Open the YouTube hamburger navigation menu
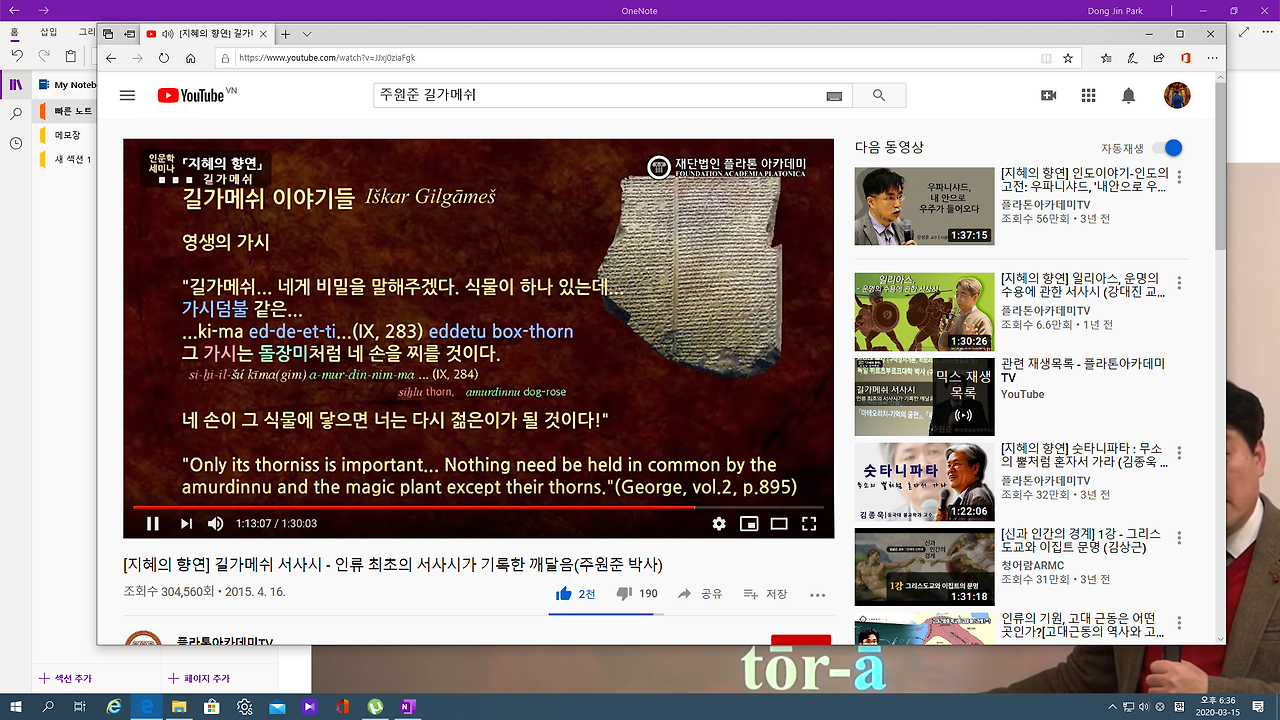Viewport: 1280px width, 720px height. coord(127,95)
